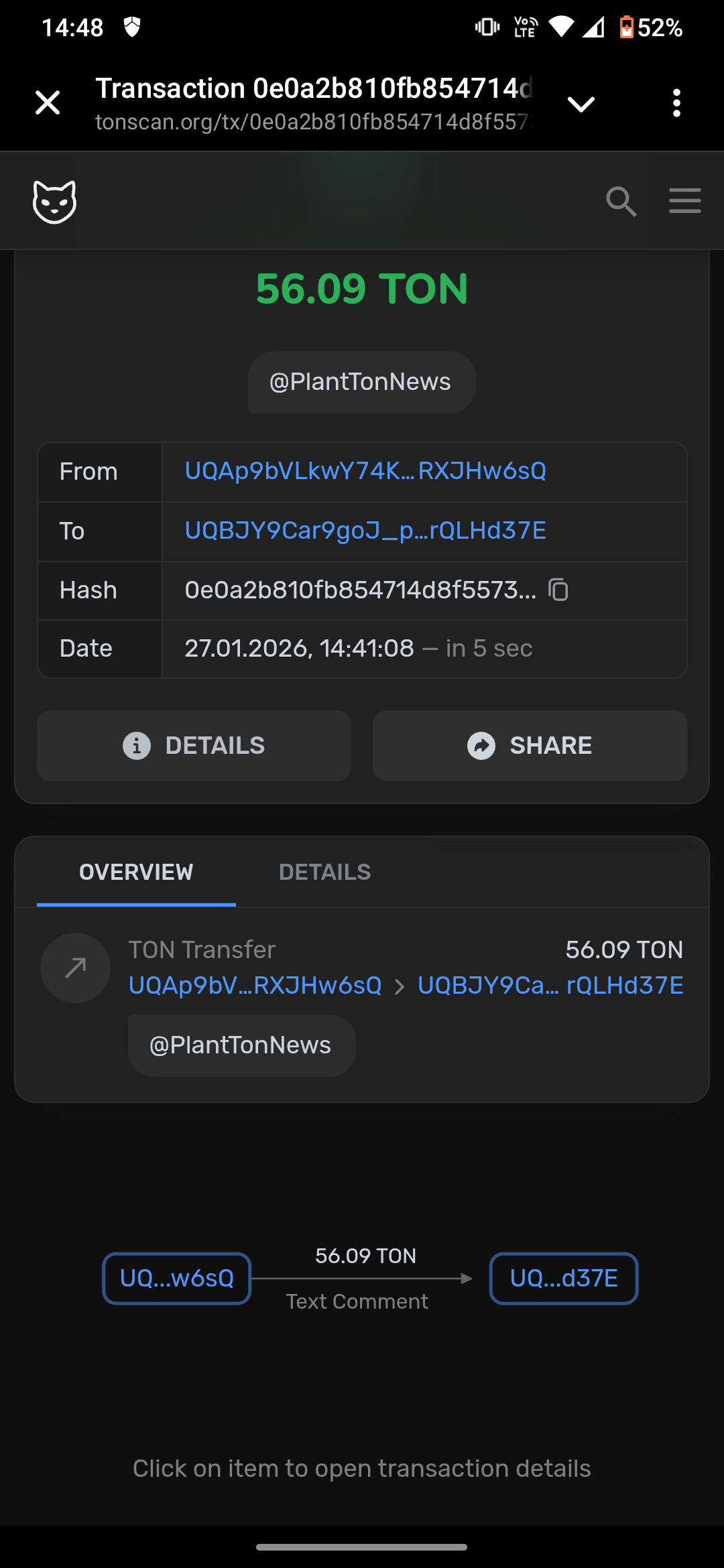The image size is (724, 1568).
Task: Copy the transaction hash
Action: (x=558, y=590)
